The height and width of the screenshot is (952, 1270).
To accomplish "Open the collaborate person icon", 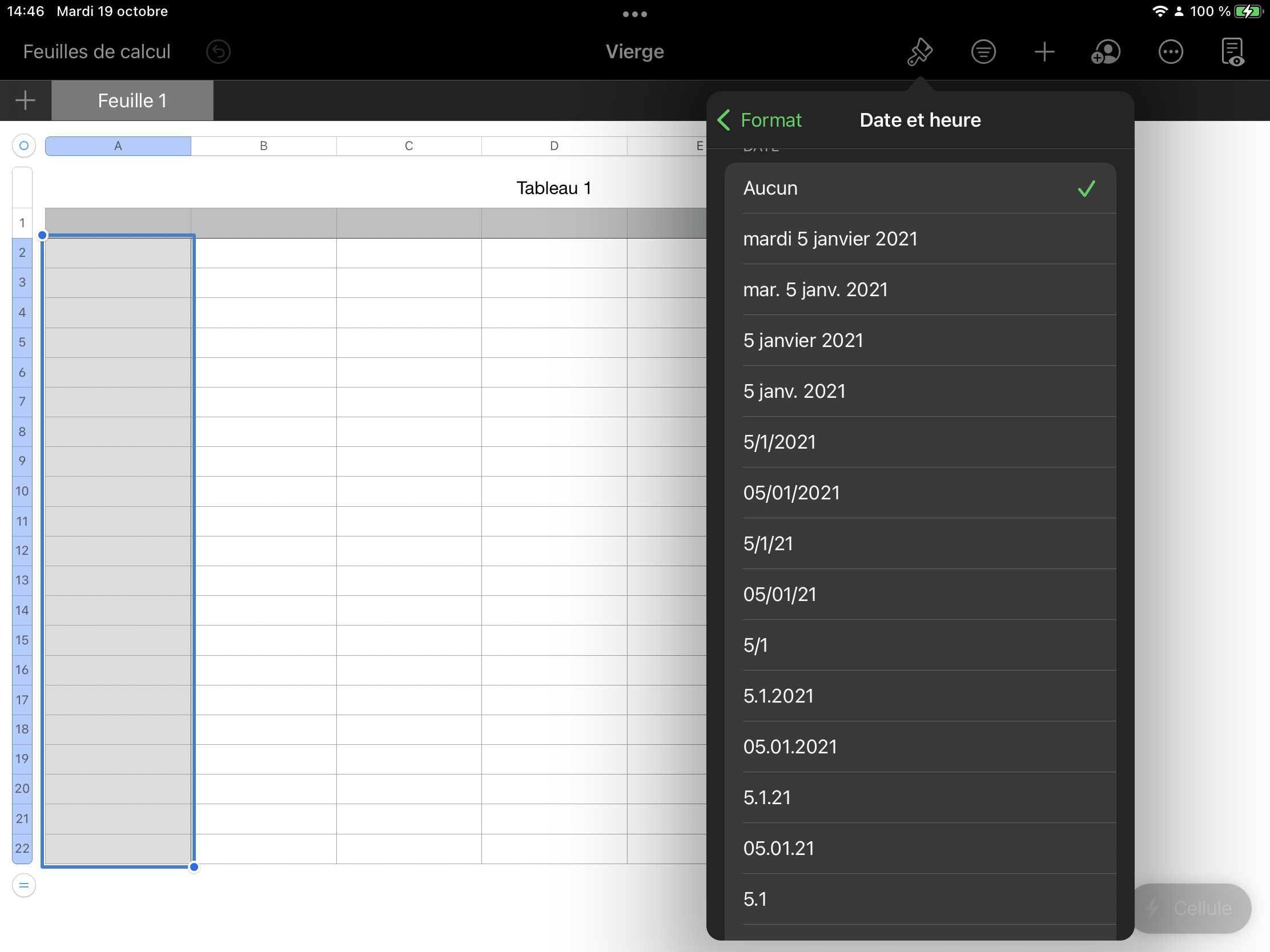I will pos(1106,52).
